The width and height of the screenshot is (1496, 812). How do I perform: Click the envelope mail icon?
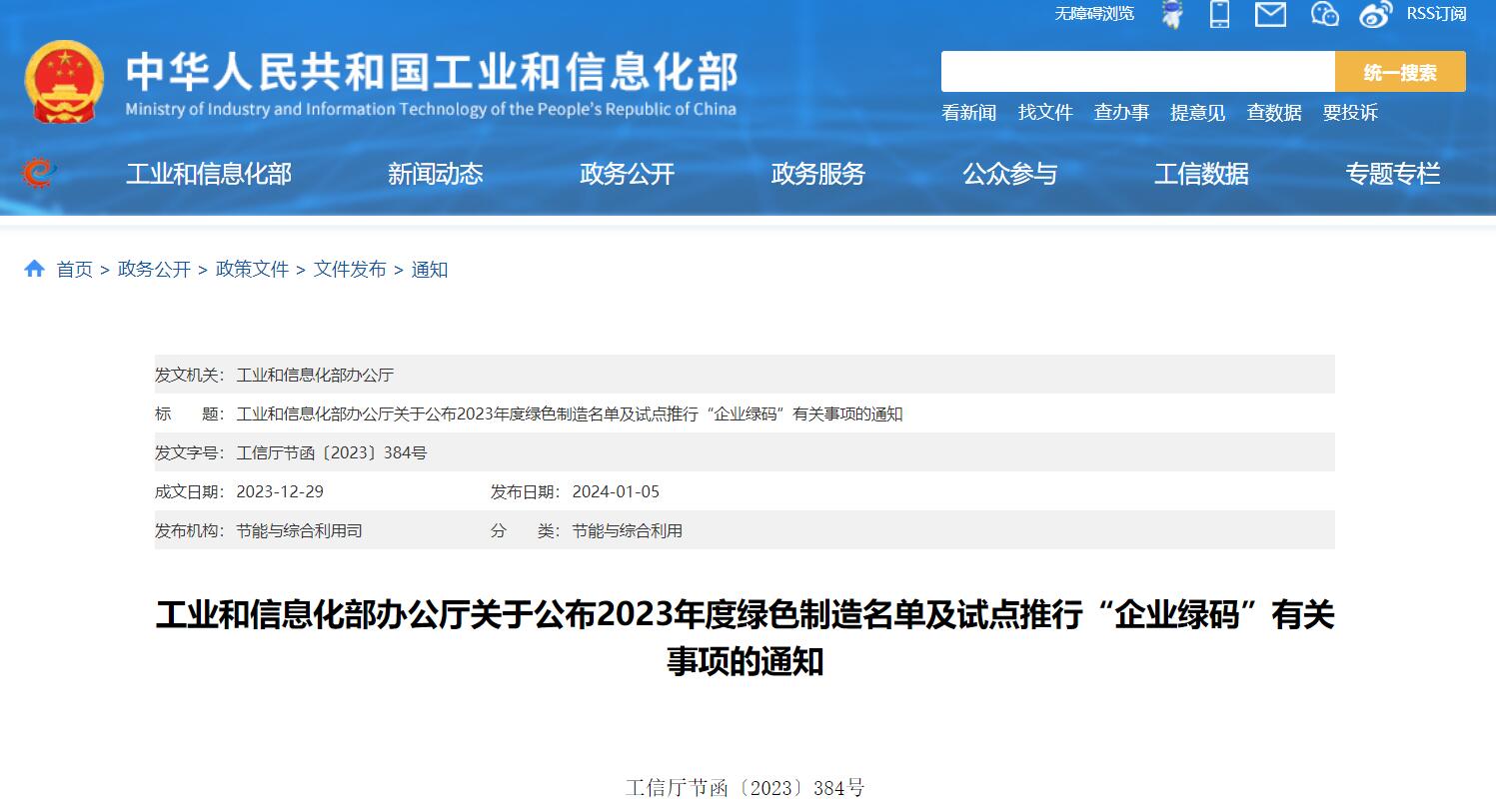(1270, 14)
